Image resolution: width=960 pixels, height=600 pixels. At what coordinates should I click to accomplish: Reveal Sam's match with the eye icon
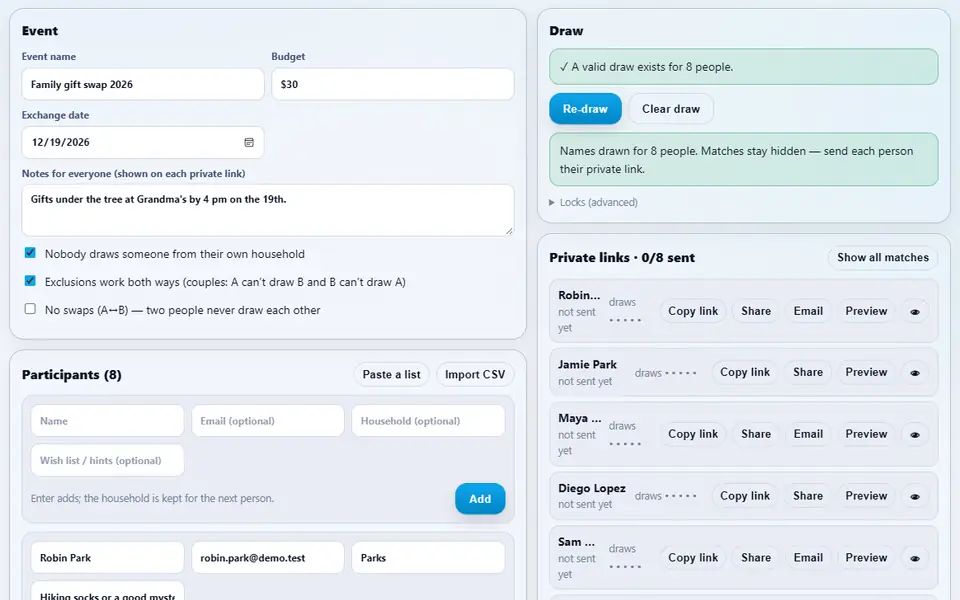click(915, 558)
